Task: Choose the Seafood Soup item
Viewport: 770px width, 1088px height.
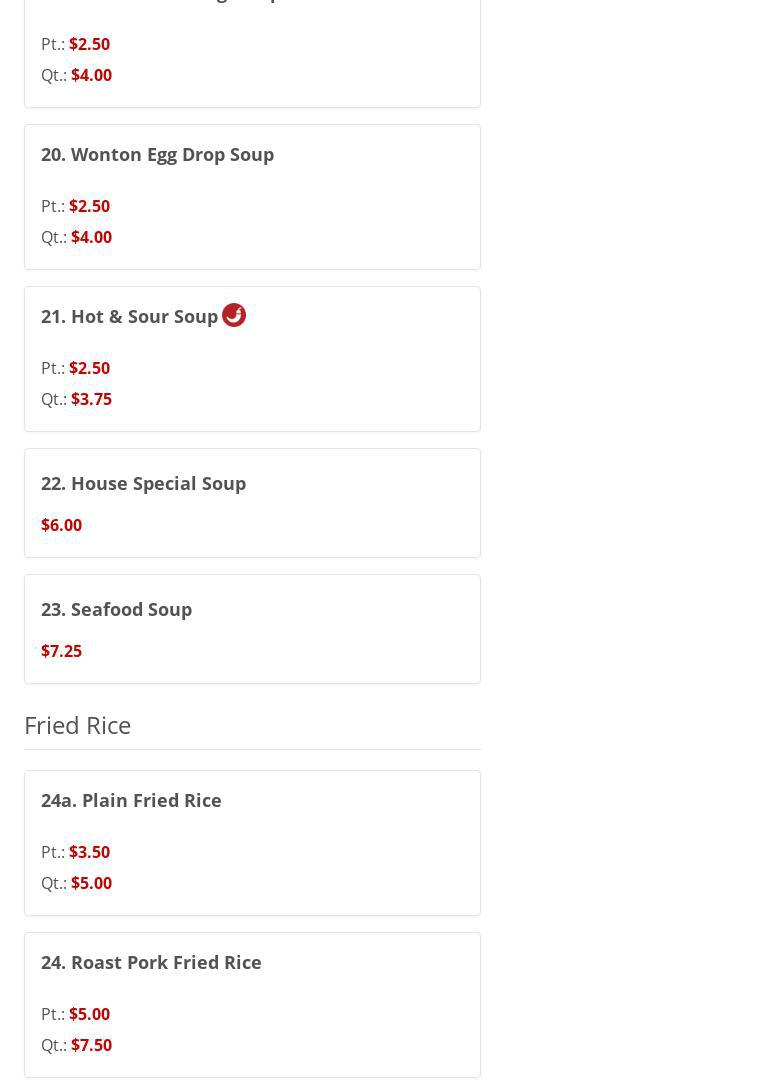Action: (x=116, y=610)
